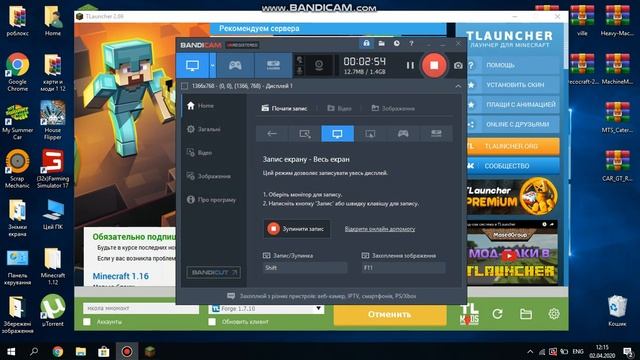Viewport: 640px width, 360px height.
Task: Click the Bandicam icon in the taskbar
Action: [127, 351]
